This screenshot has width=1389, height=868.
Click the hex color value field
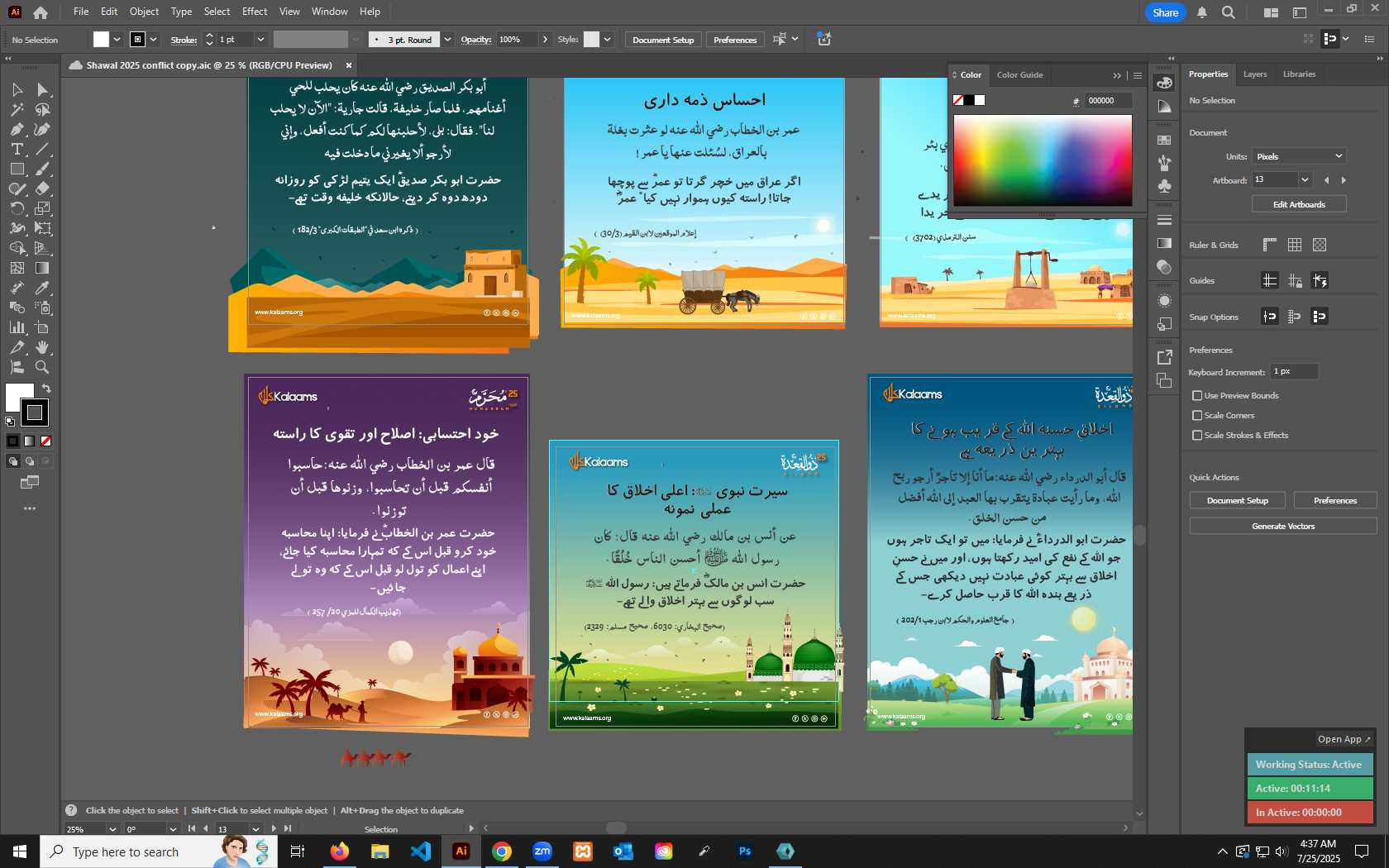(x=1107, y=101)
